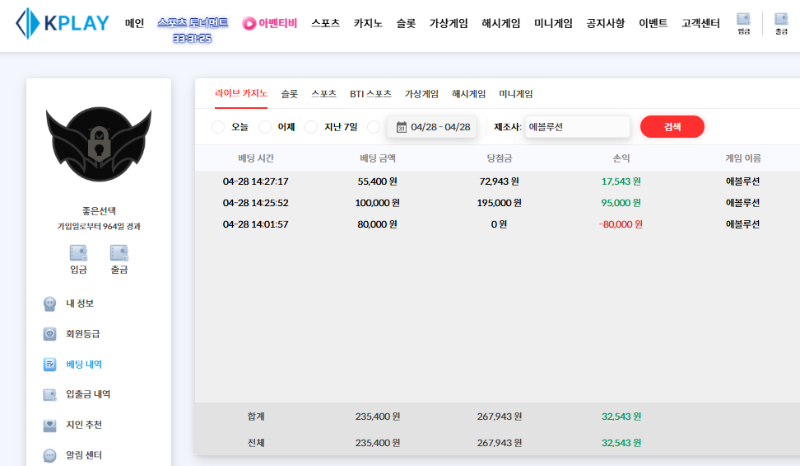Click the KPLAY logo
The image size is (800, 466).
62,23
